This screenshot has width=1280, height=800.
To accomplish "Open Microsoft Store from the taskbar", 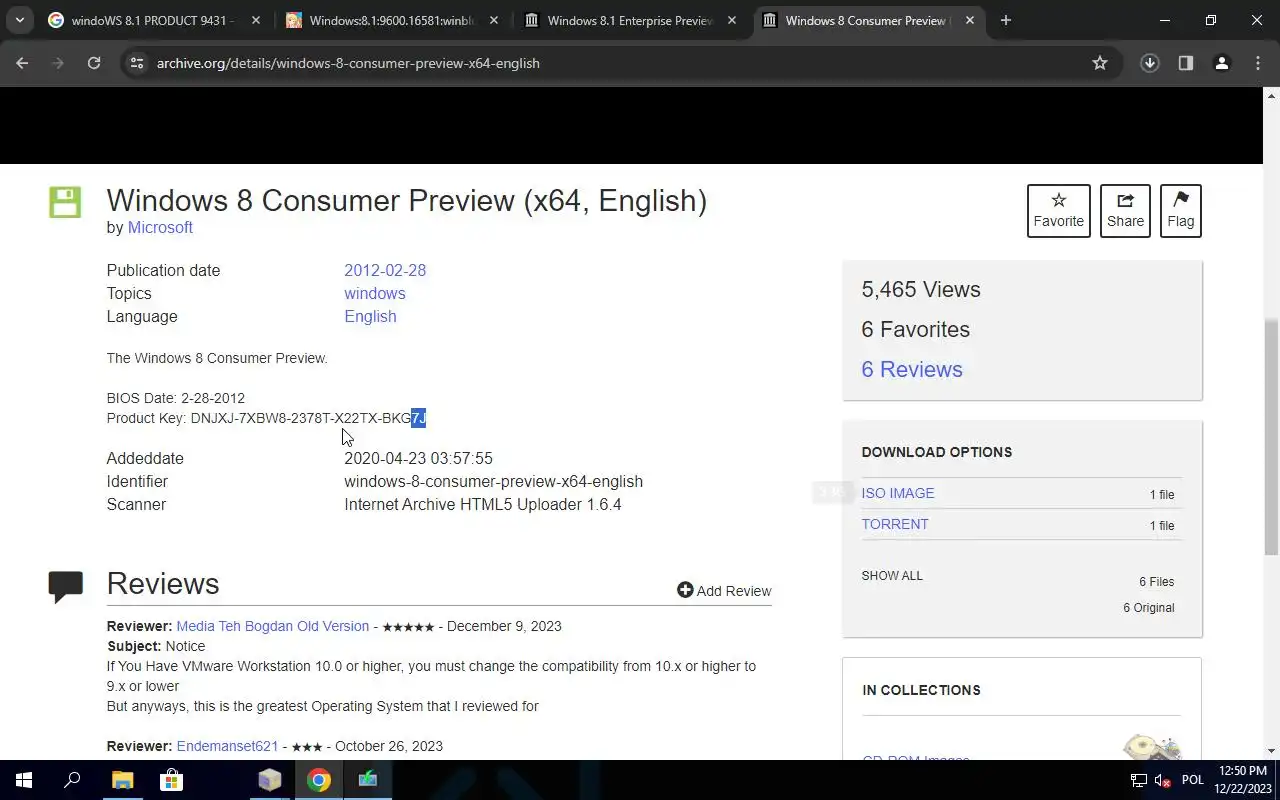I will pos(171,780).
